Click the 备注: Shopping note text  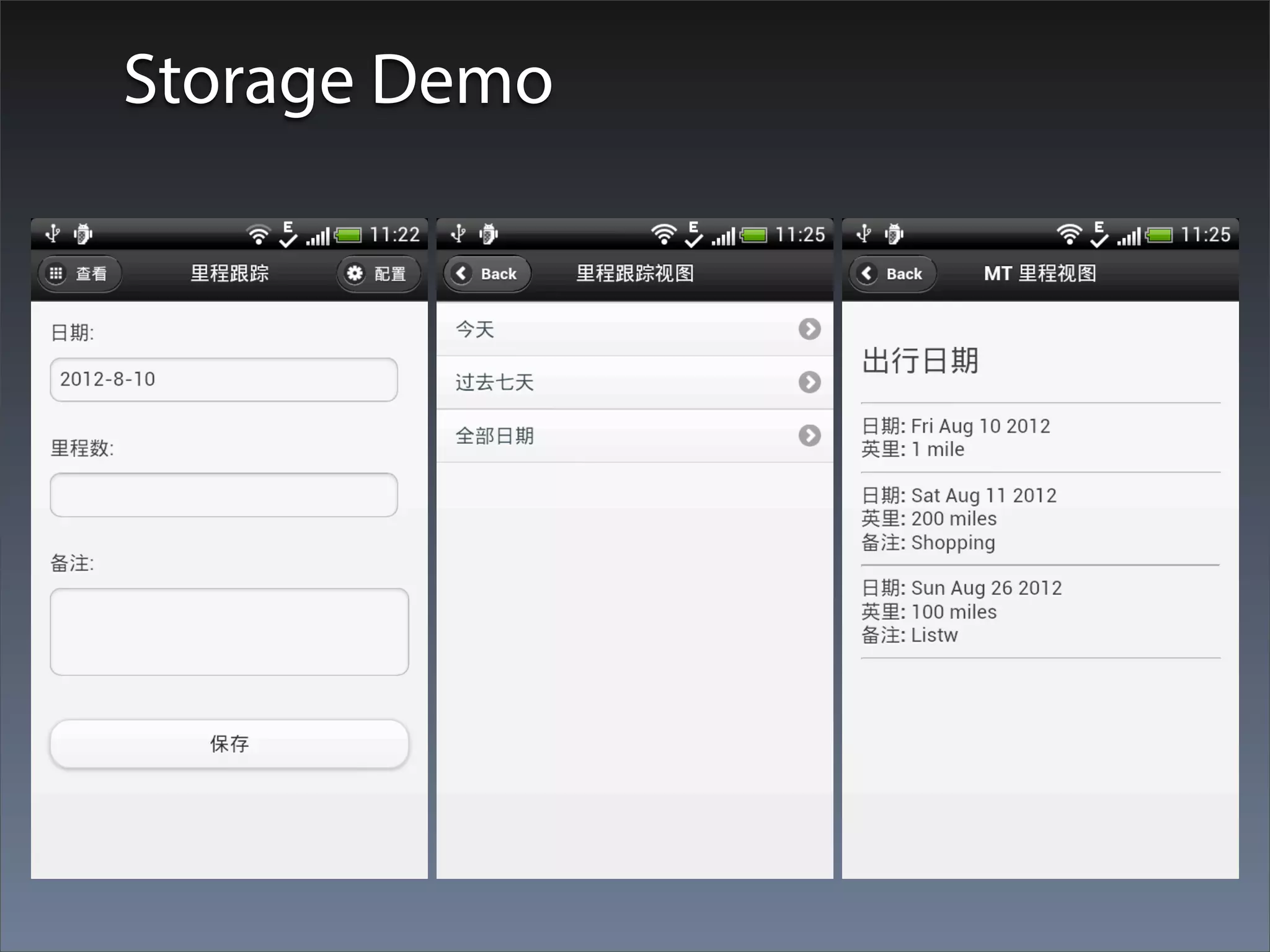pos(928,543)
